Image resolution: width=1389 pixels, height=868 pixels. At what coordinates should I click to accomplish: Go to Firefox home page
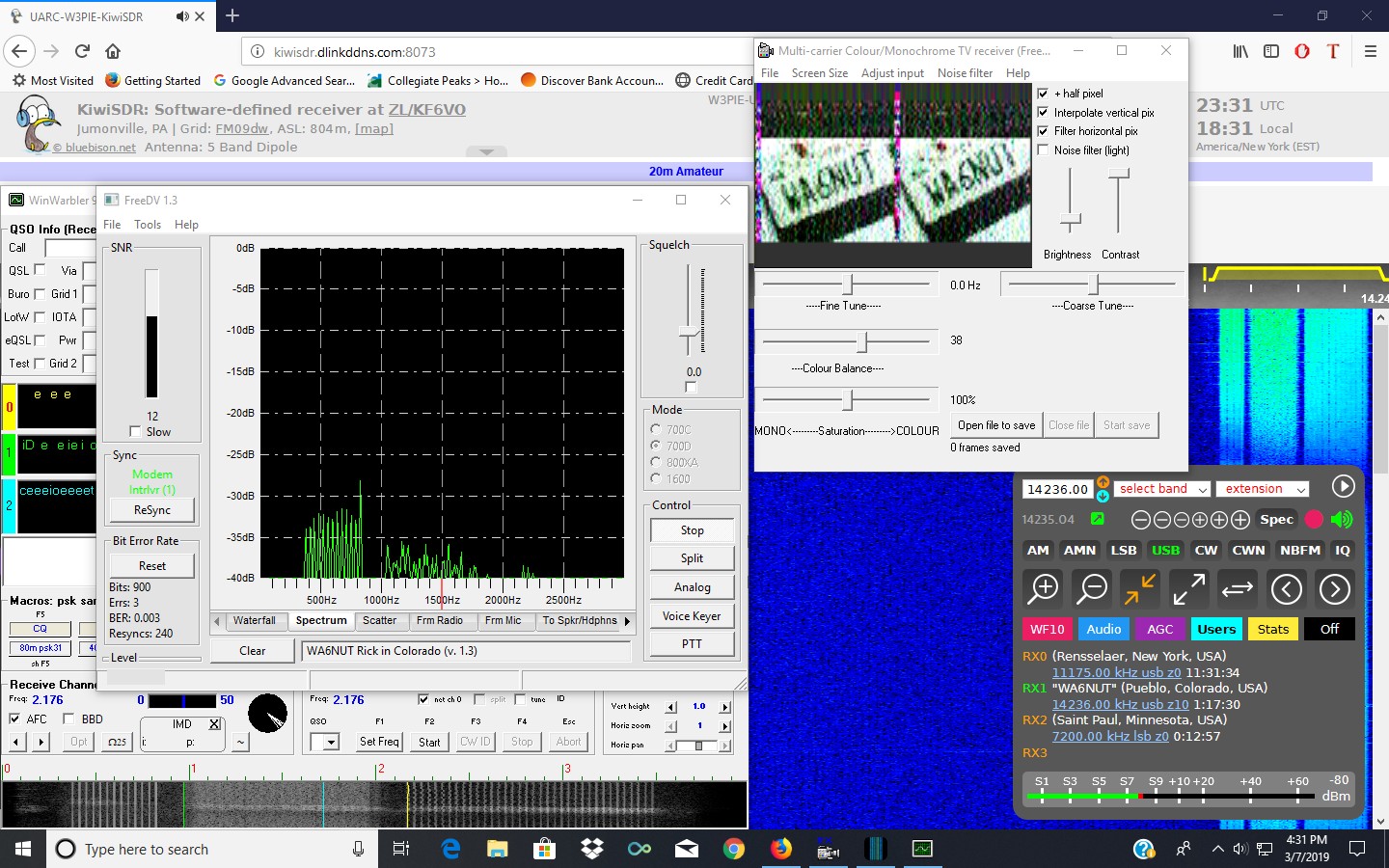pyautogui.click(x=113, y=51)
